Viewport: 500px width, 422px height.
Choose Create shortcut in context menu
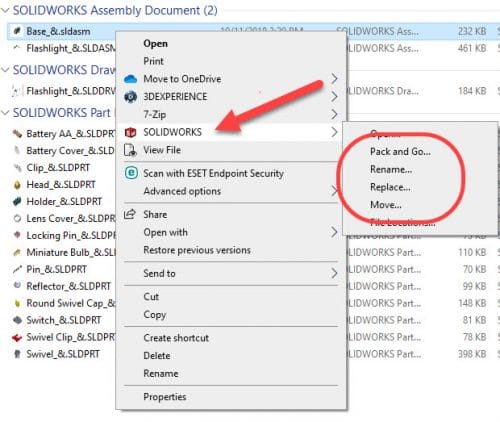(176, 338)
